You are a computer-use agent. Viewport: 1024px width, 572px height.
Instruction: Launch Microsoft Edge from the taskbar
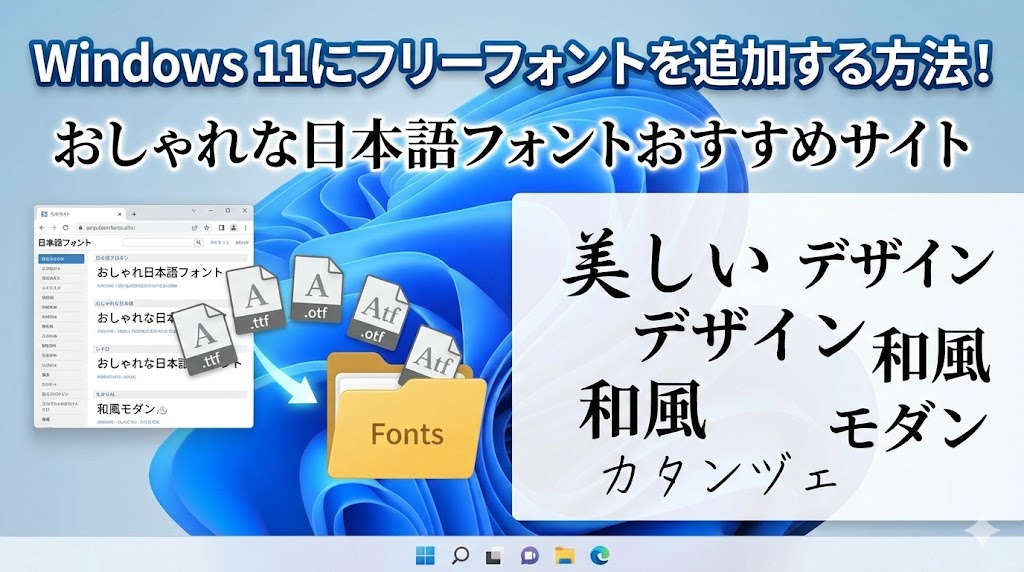[598, 555]
